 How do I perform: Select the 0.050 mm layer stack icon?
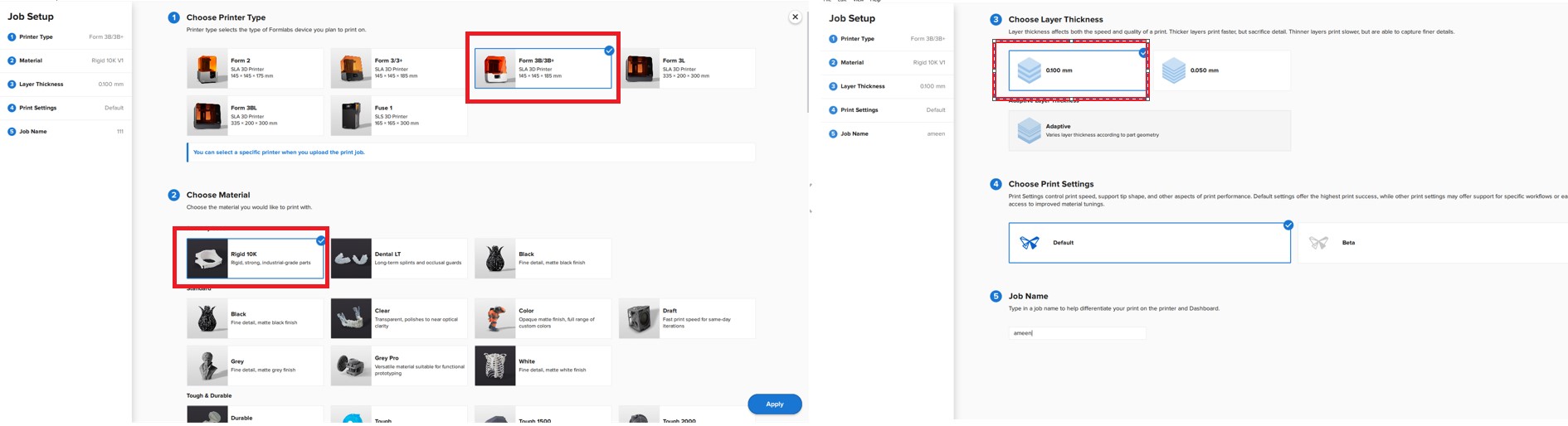(x=1173, y=70)
